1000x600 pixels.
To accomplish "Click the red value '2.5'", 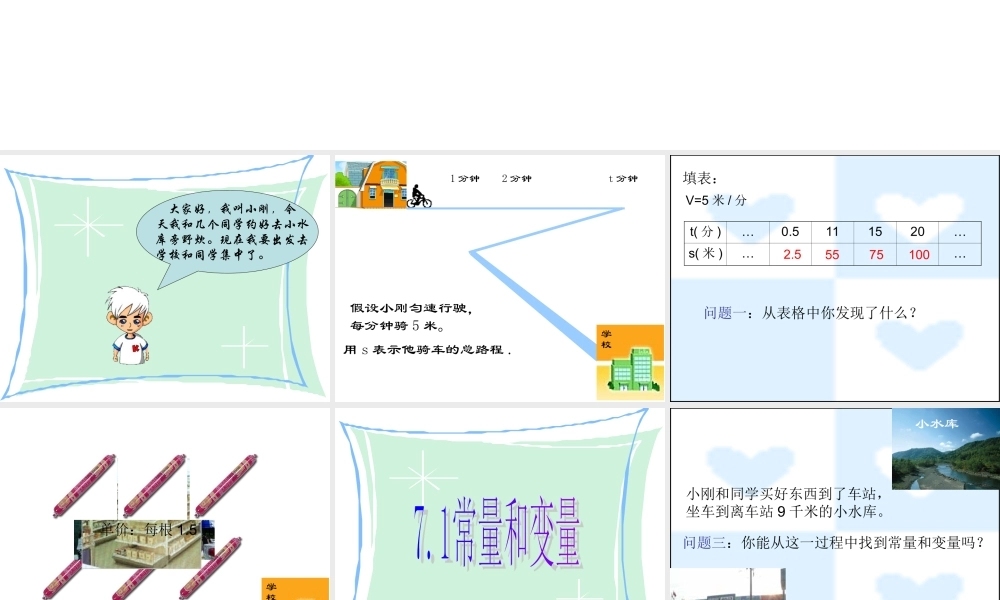I will pos(792,254).
